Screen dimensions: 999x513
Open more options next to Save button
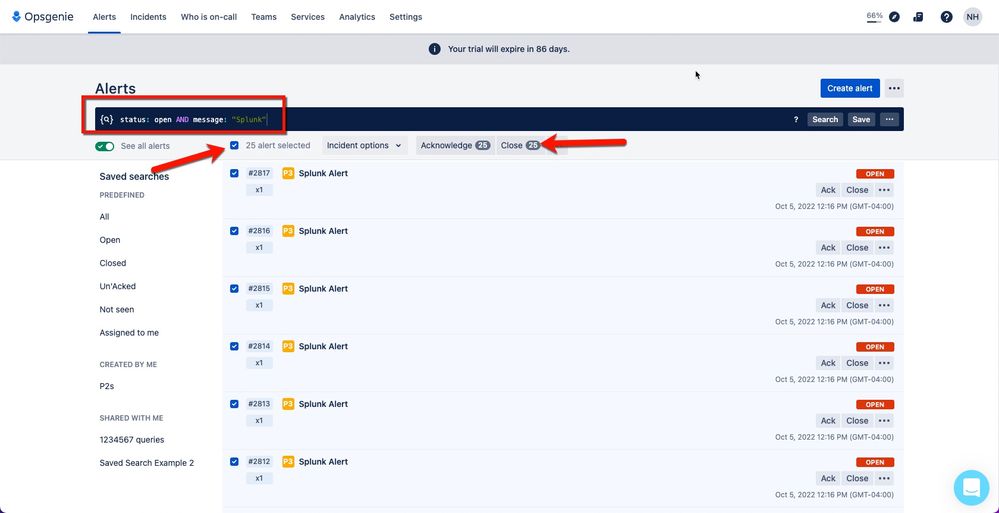click(890, 119)
